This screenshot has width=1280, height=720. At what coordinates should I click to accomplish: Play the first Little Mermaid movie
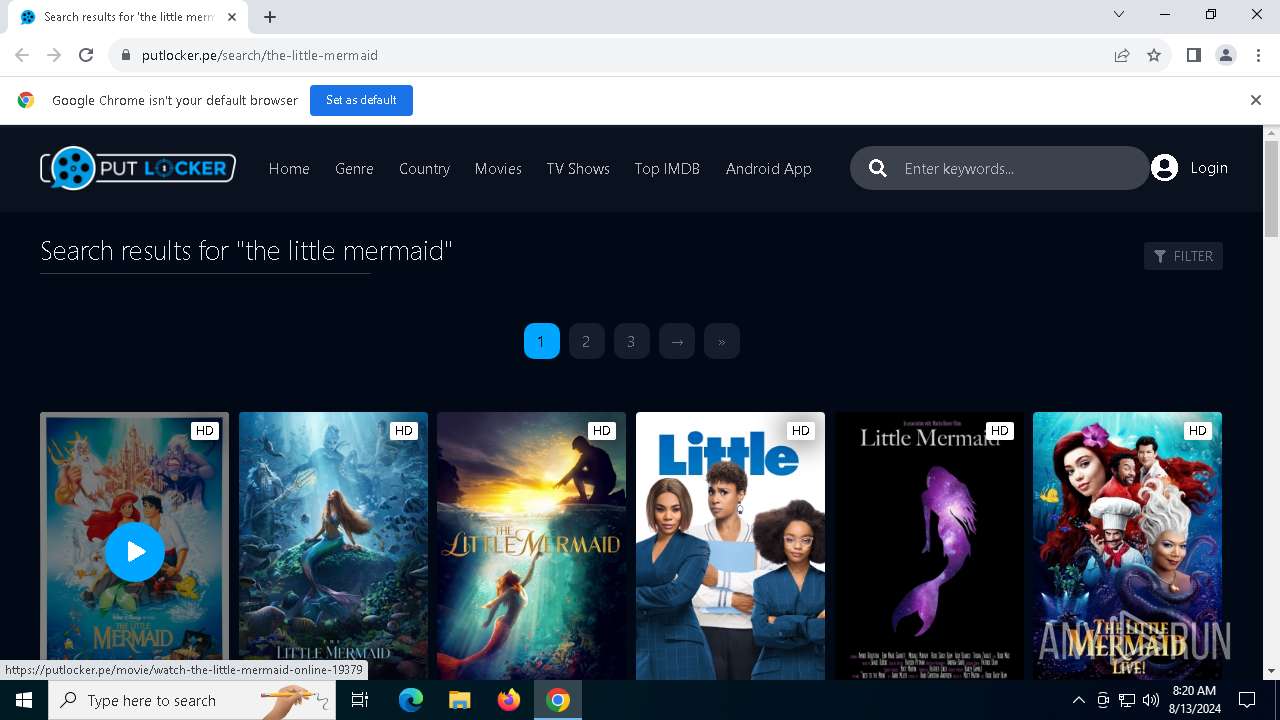point(134,551)
